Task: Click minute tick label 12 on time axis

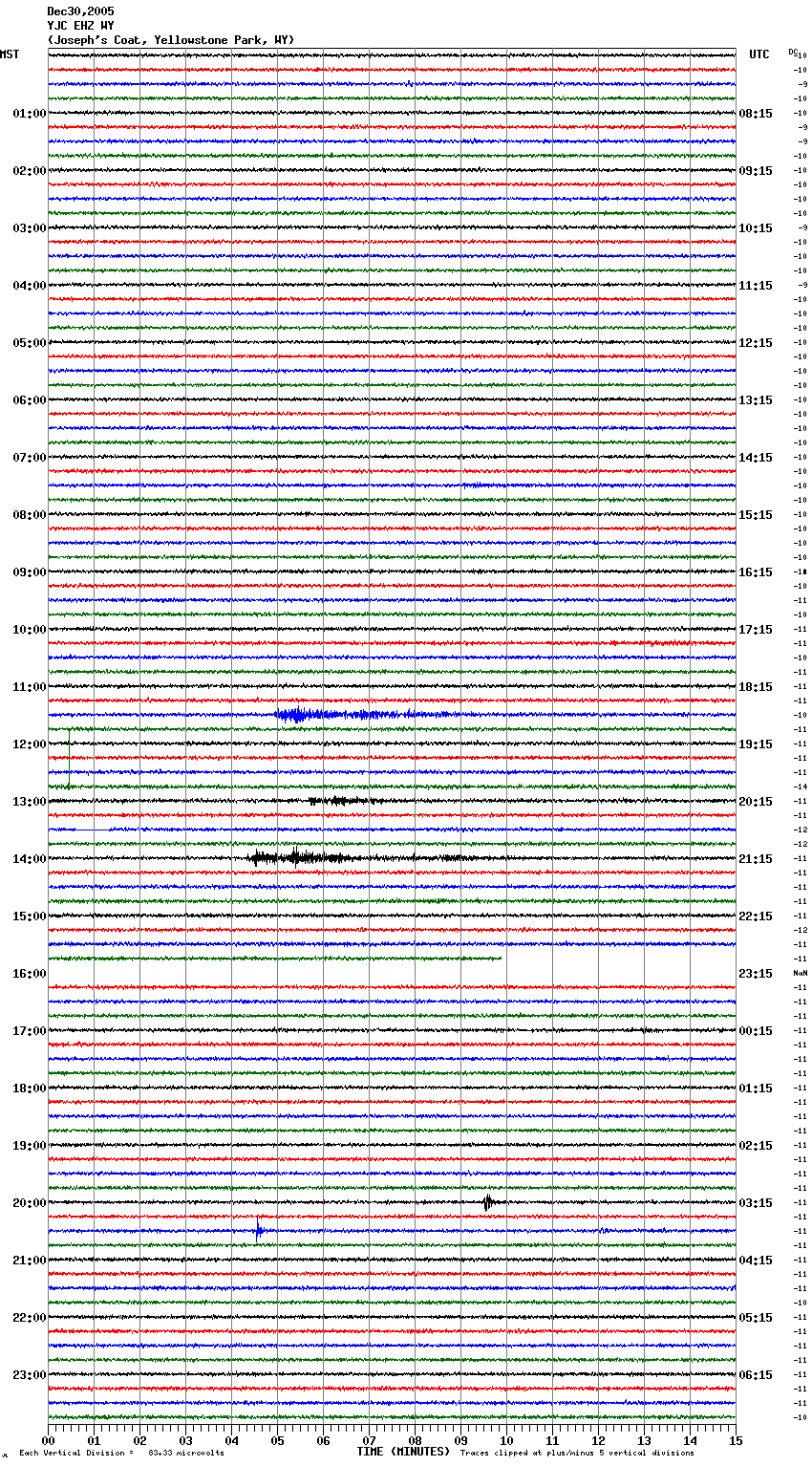Action: 598,1440
